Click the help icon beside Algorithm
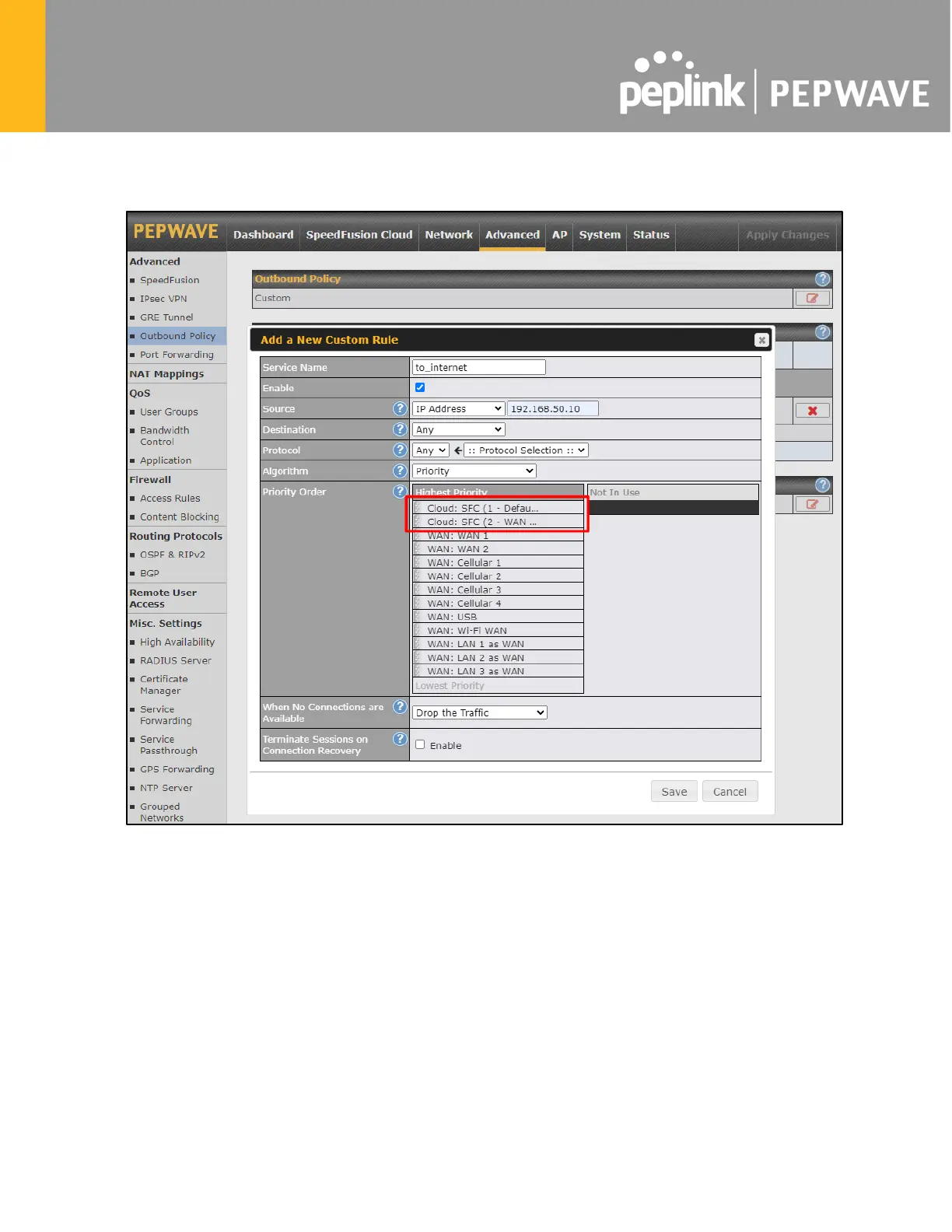 pyautogui.click(x=400, y=471)
